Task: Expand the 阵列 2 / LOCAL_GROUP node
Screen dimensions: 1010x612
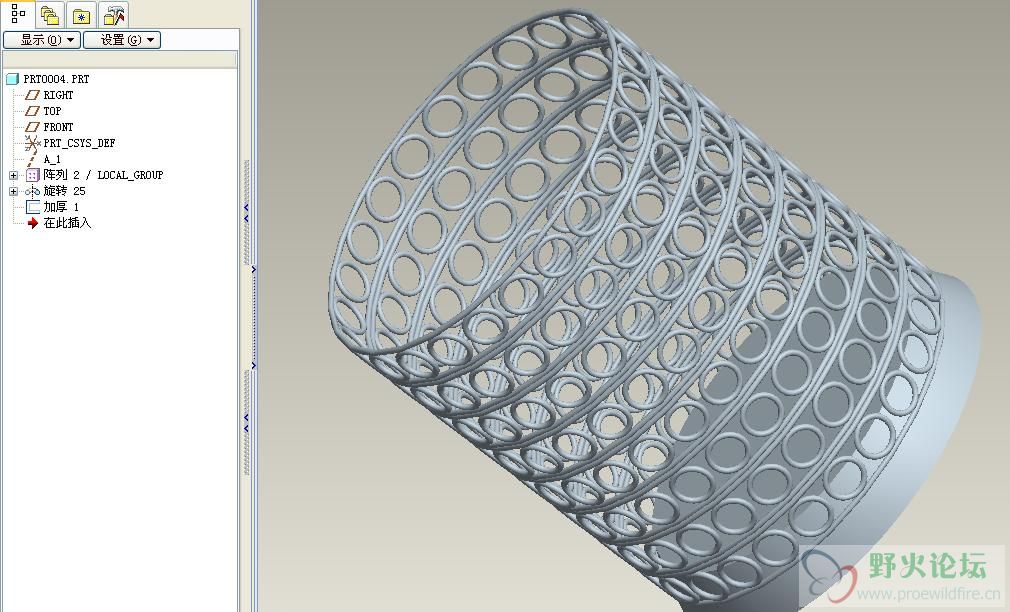Action: click(x=13, y=175)
